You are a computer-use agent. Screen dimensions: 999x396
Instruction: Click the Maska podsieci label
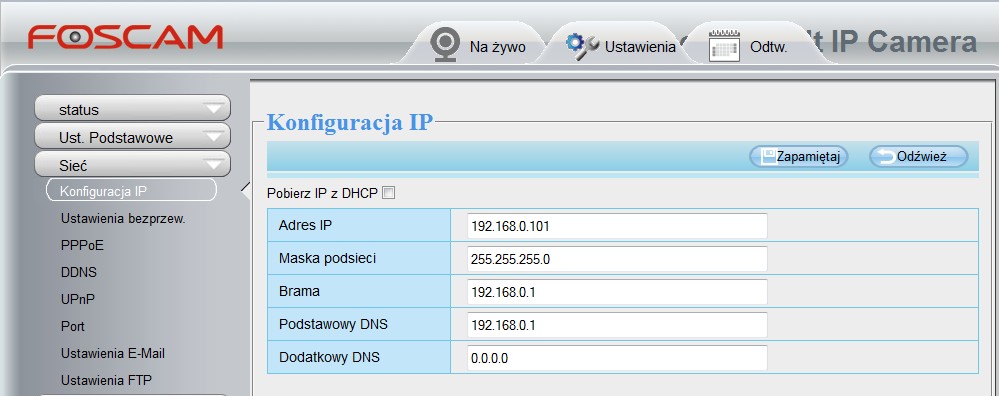pyautogui.click(x=327, y=258)
